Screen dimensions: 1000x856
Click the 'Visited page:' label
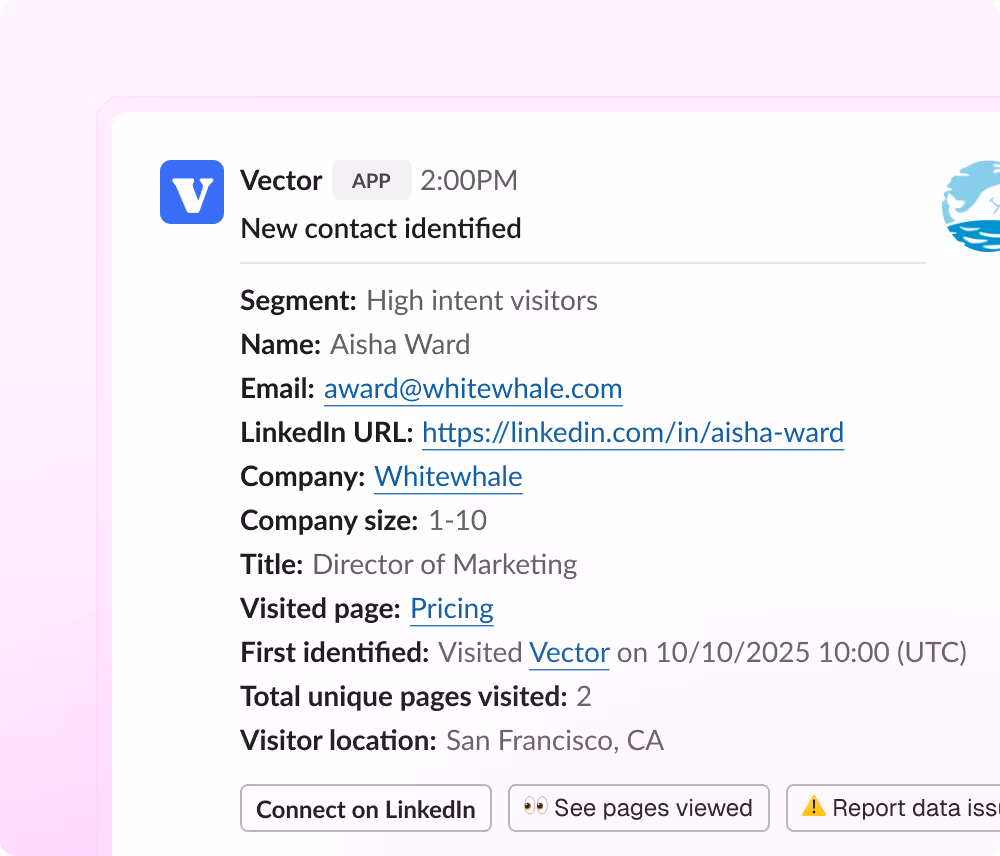[320, 609]
